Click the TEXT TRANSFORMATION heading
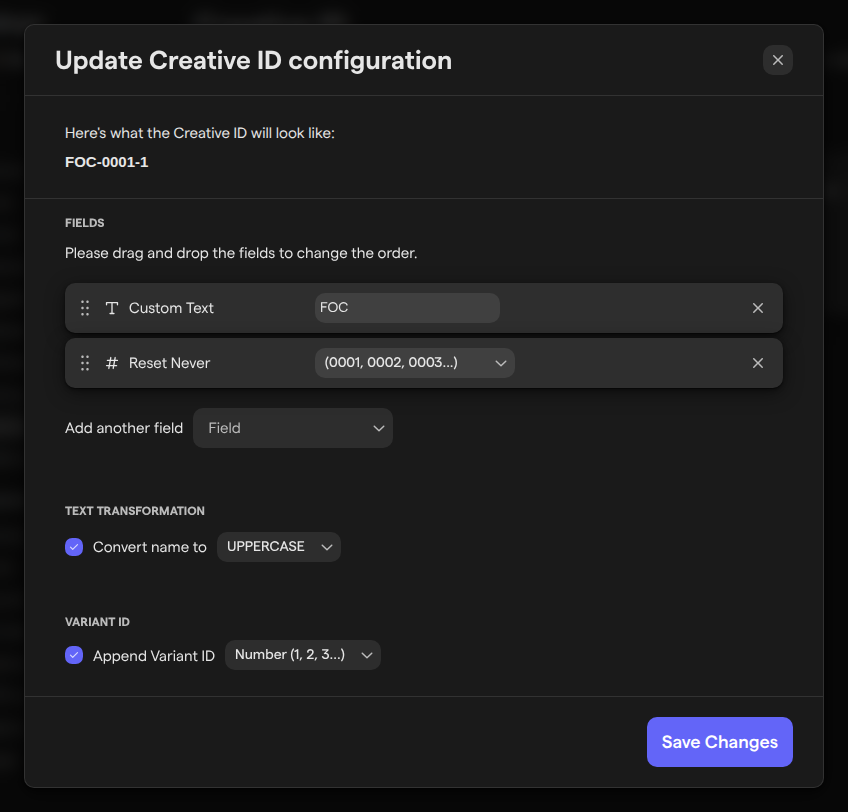 click(x=135, y=511)
